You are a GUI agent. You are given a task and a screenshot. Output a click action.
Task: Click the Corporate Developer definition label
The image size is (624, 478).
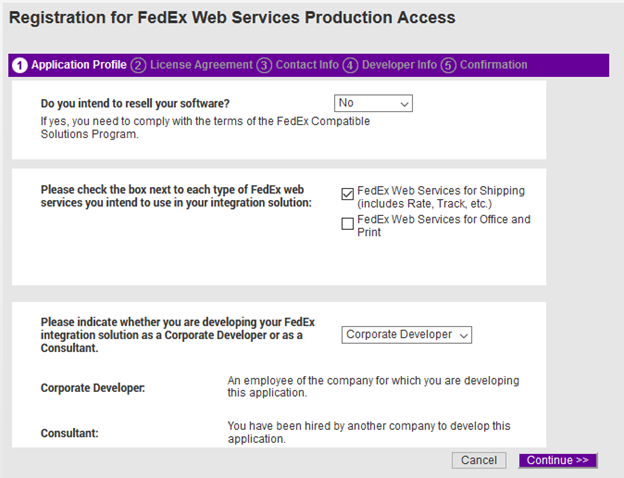pyautogui.click(x=92, y=387)
